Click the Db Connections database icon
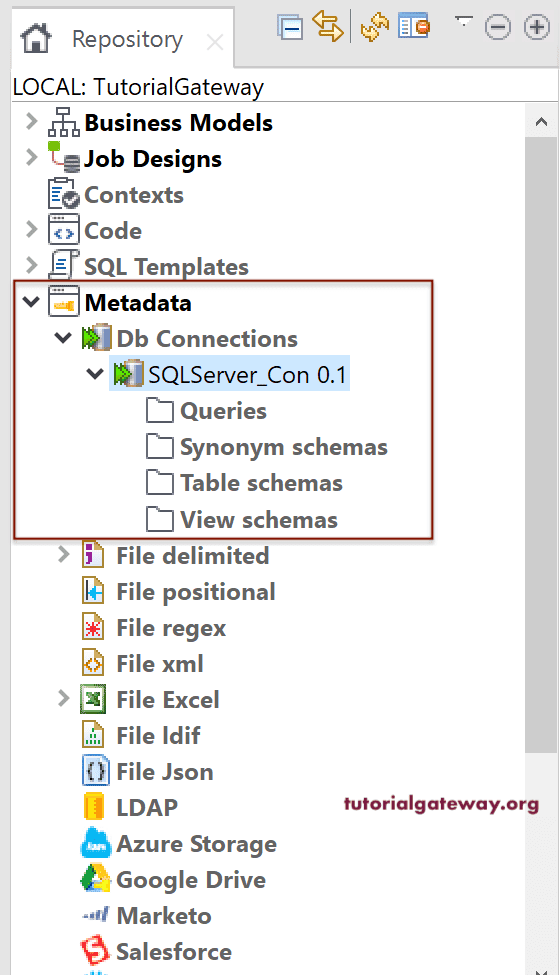 pyautogui.click(x=96, y=338)
